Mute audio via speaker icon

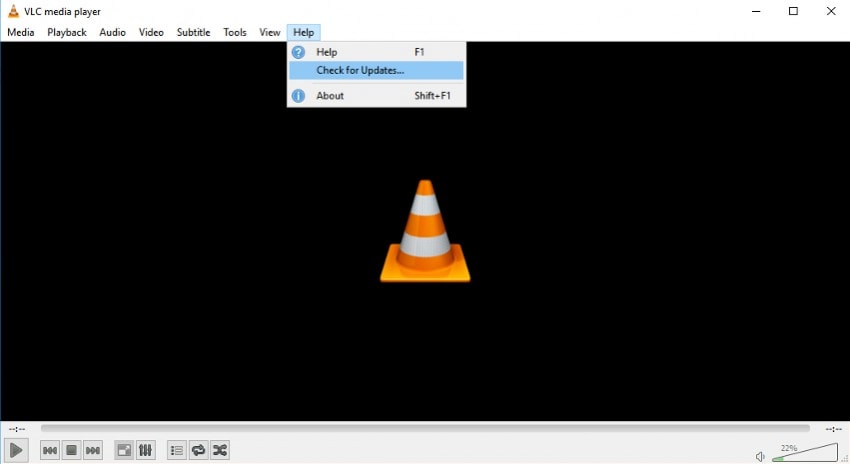[x=760, y=456]
